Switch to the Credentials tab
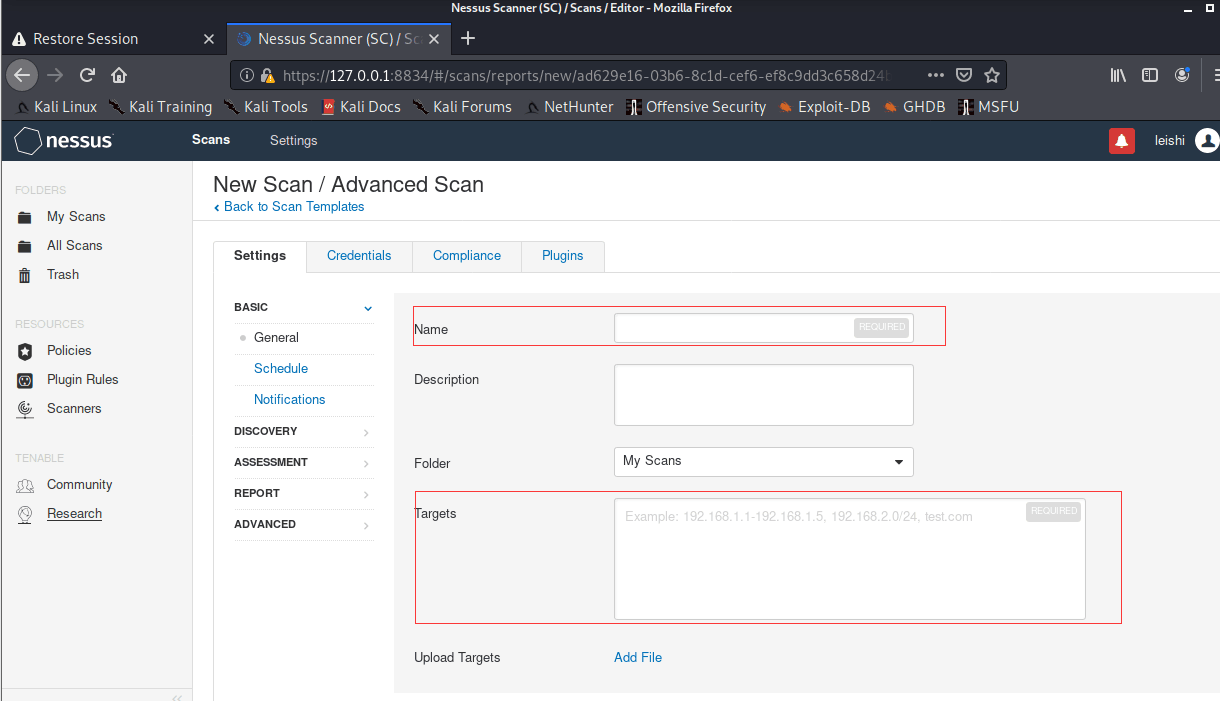1220x701 pixels. 359,256
